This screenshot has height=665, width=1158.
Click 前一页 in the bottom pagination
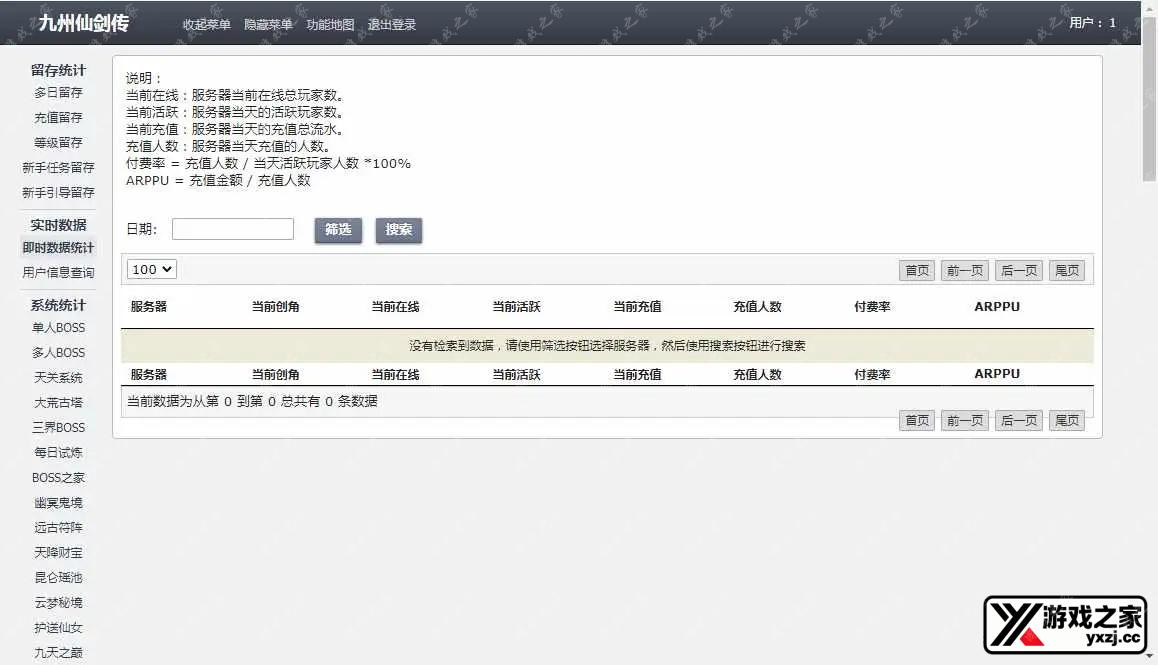tap(965, 420)
